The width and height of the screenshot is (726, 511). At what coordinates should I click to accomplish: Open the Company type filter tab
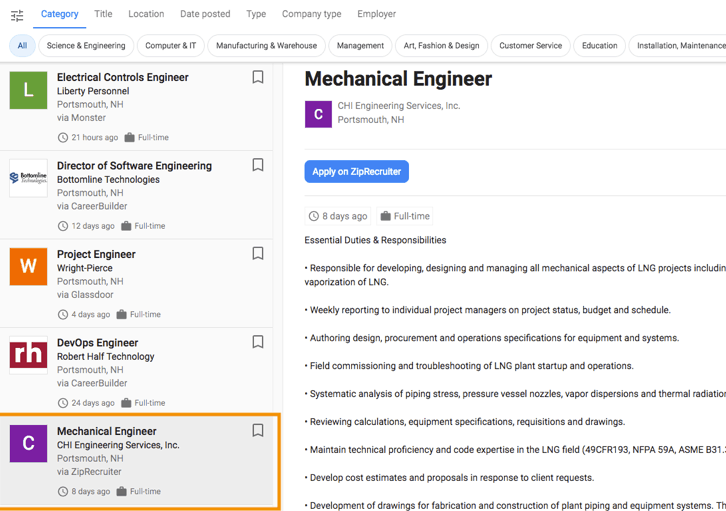(312, 14)
